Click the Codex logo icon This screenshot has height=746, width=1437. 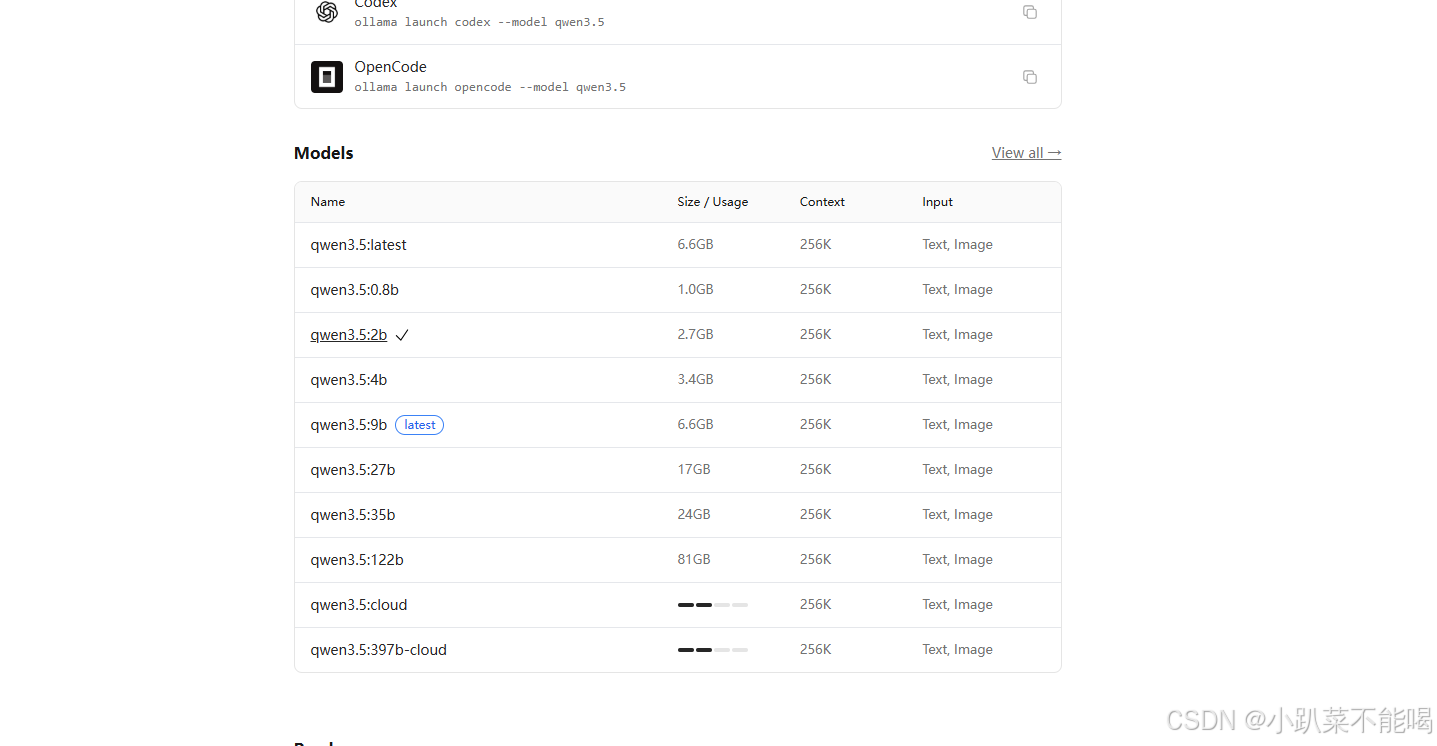point(327,12)
